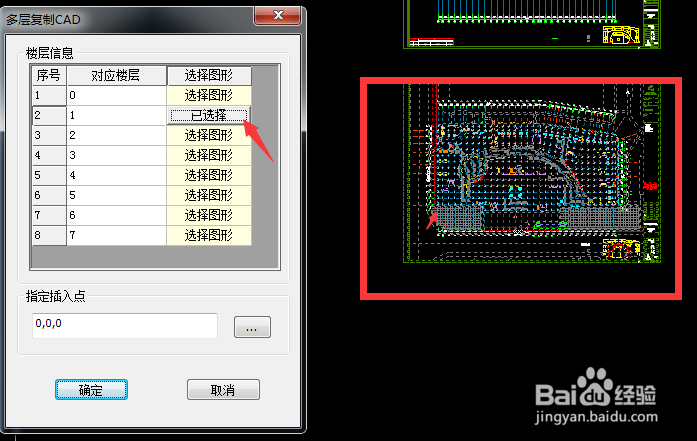Click floor cell in row 4
The width and height of the screenshot is (697, 441).
116,155
